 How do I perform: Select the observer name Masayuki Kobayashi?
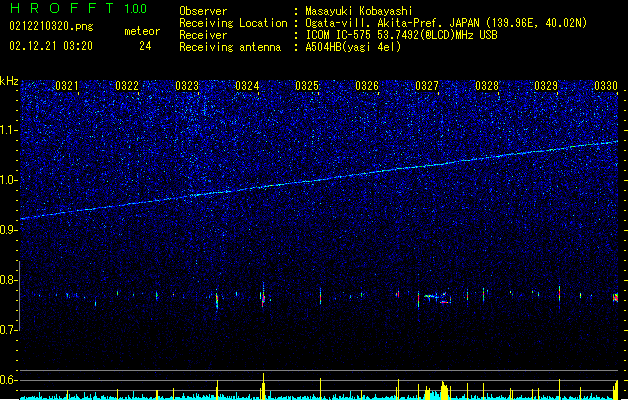tap(359, 11)
